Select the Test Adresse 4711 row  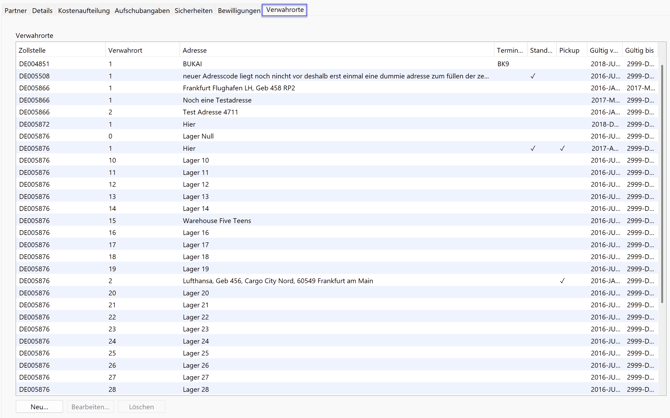point(210,112)
